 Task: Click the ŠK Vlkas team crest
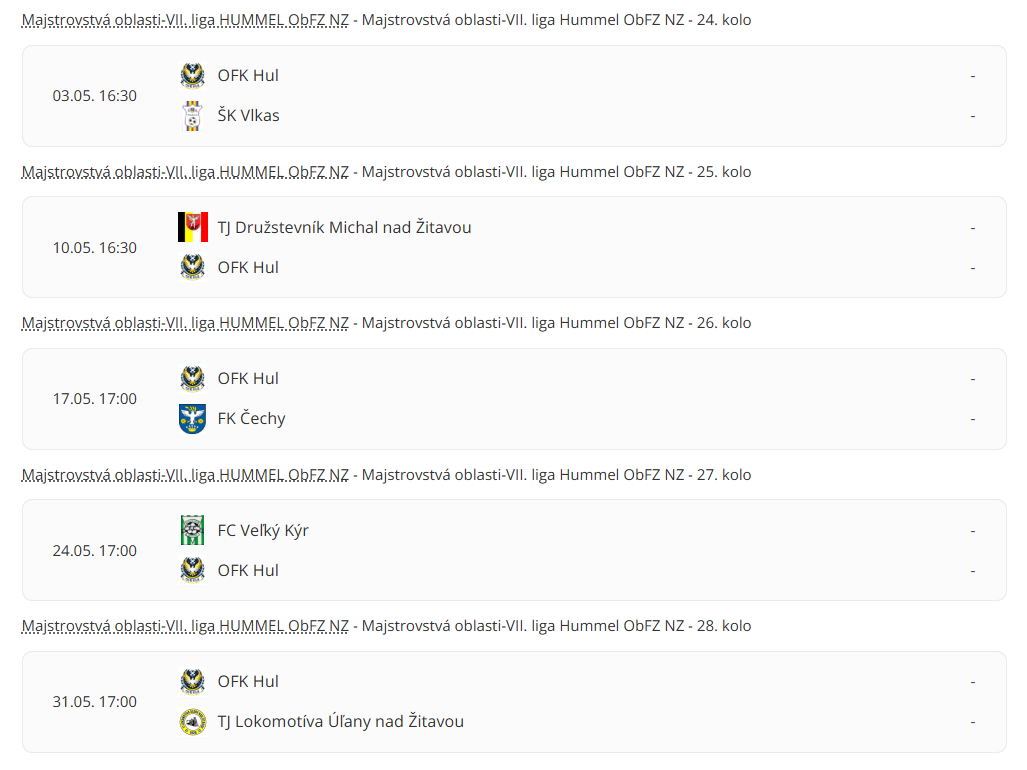coord(192,116)
